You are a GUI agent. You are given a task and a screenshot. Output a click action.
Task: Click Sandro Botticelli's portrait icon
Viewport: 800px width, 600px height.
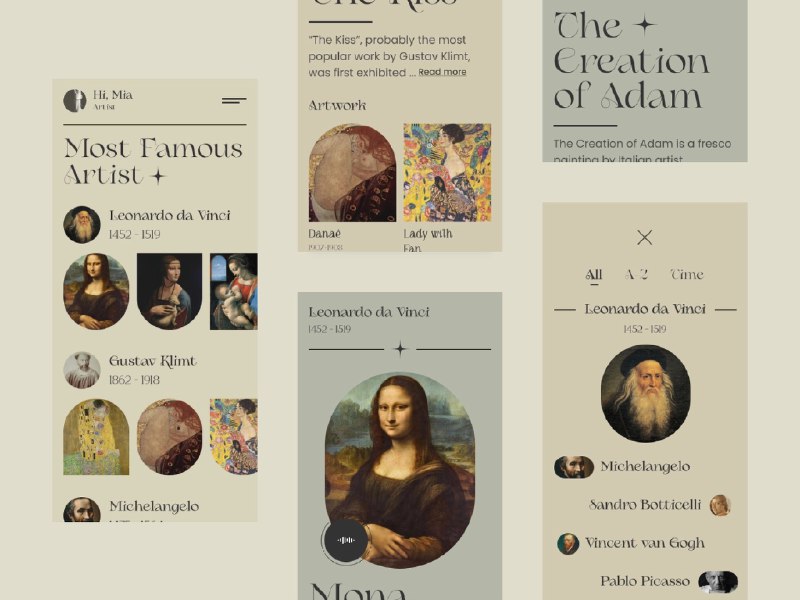click(x=720, y=505)
